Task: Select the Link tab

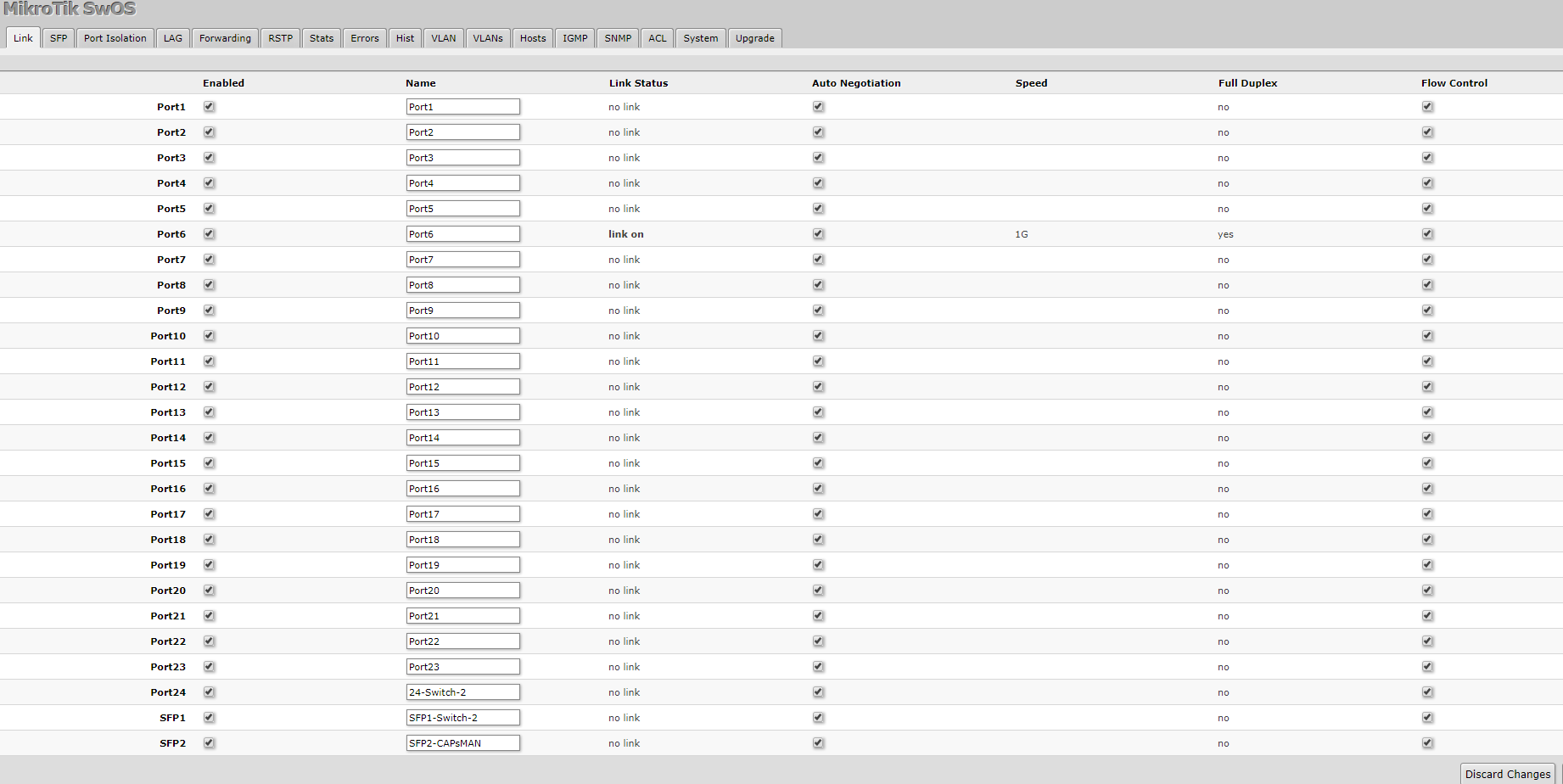Action: 23,38
